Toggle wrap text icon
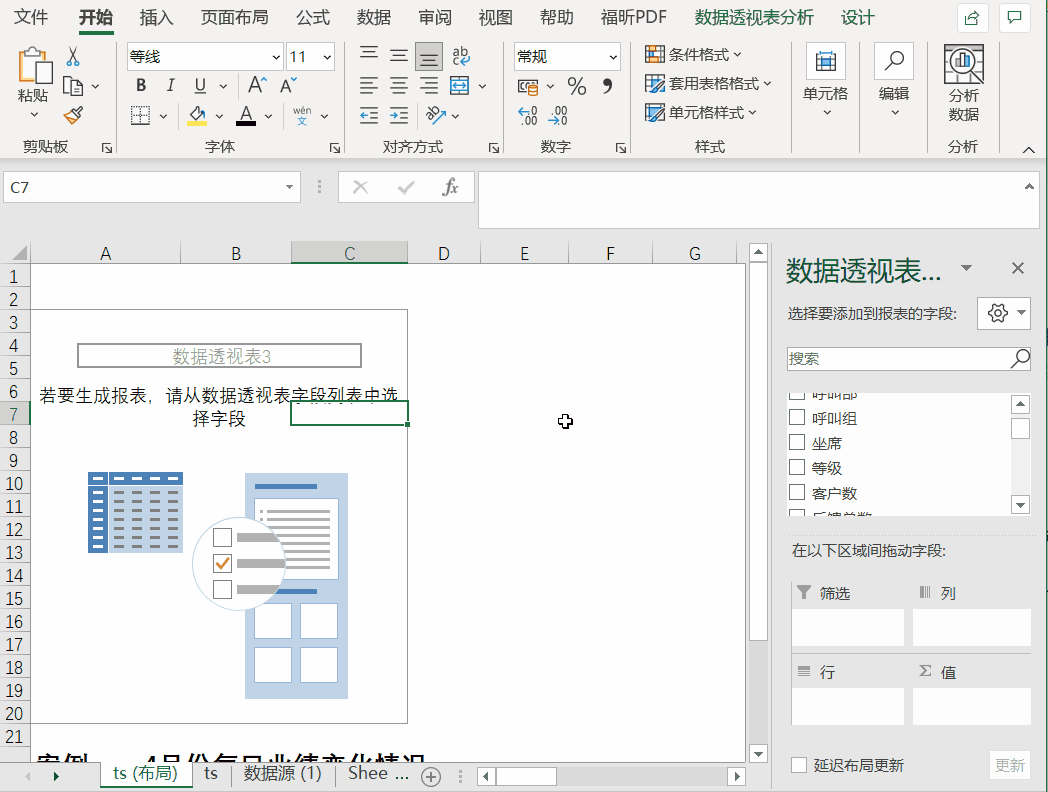This screenshot has width=1048, height=792. pyautogui.click(x=461, y=55)
